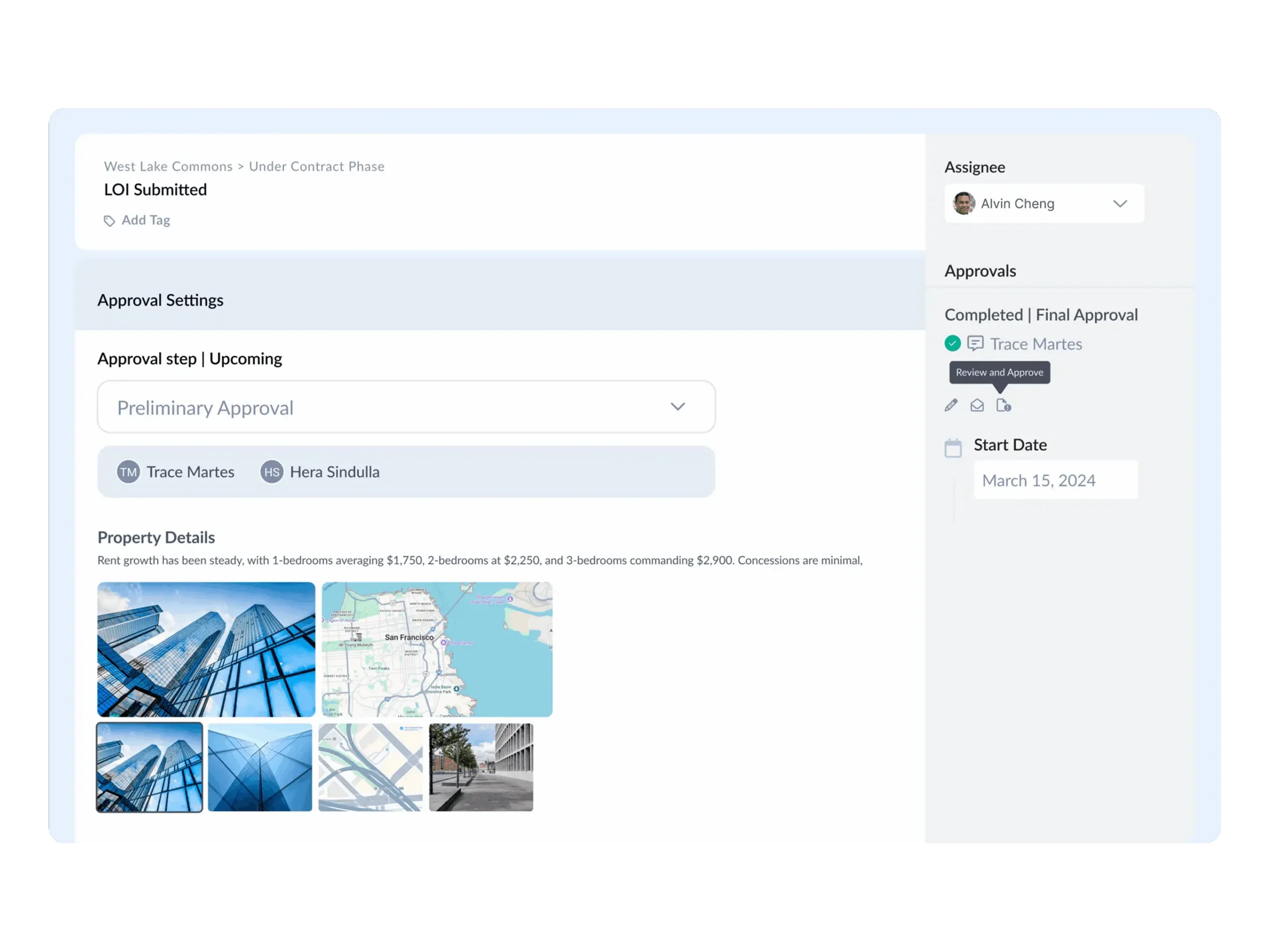This screenshot has height=952, width=1270.
Task: Click the Add Tag link
Action: (146, 220)
